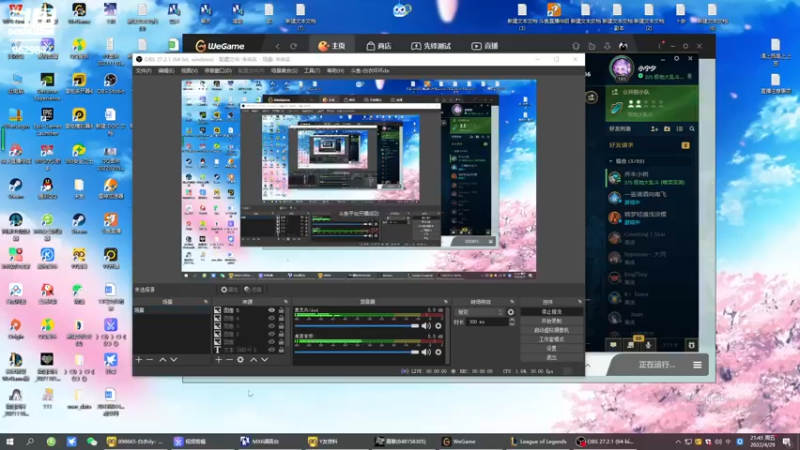Switch to WeGame Live tab

pos(485,46)
